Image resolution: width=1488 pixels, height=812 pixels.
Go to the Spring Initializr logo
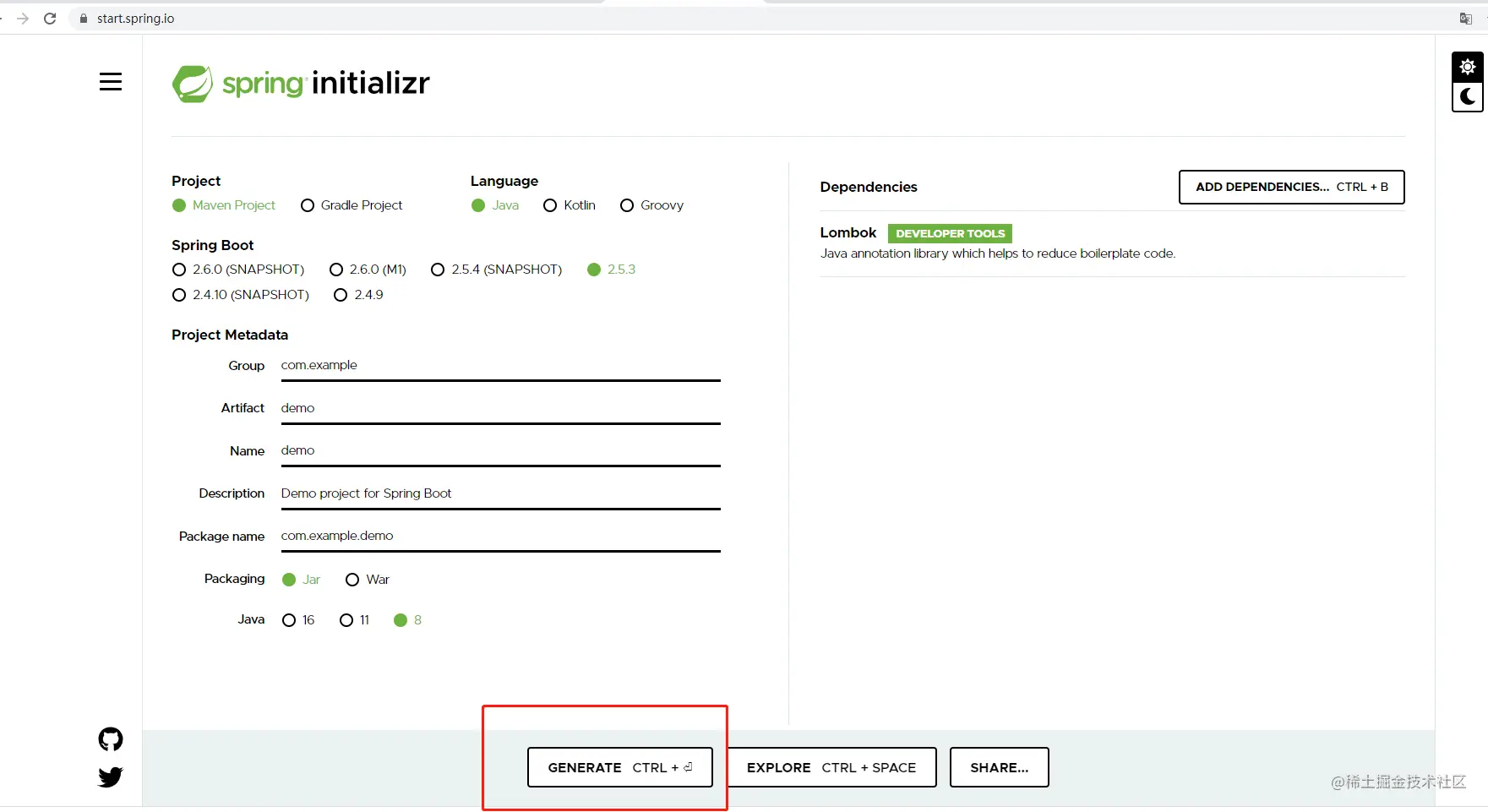301,84
